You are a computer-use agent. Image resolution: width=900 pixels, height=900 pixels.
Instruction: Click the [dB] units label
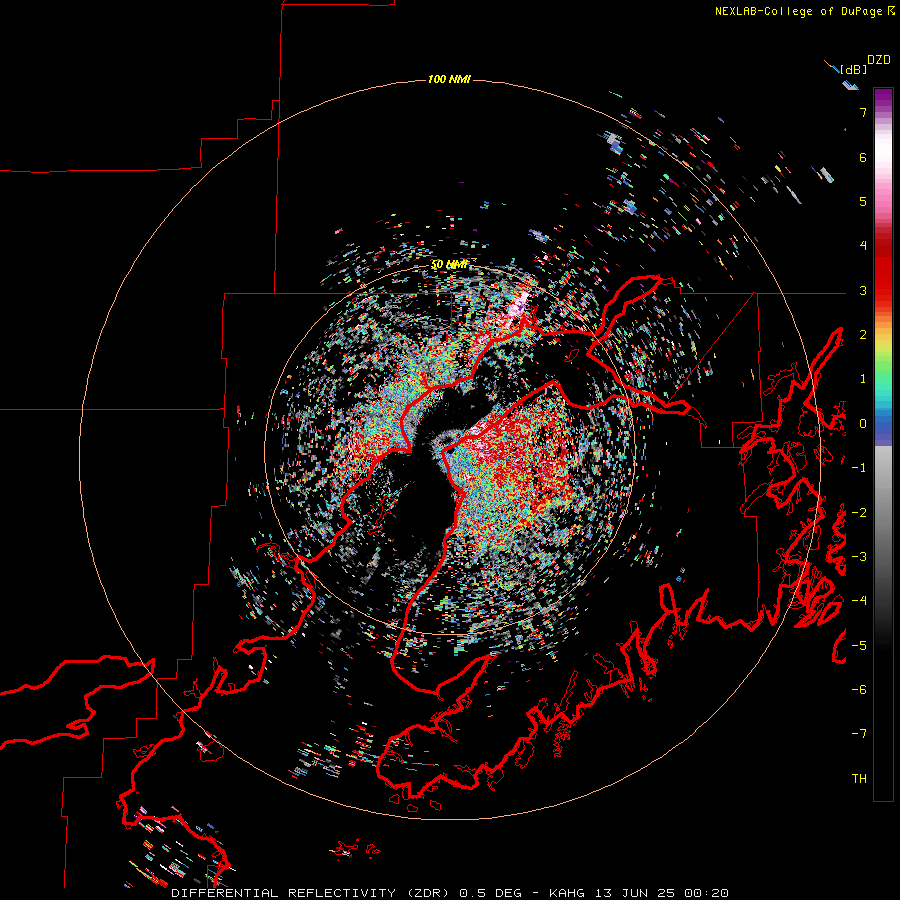click(x=853, y=70)
